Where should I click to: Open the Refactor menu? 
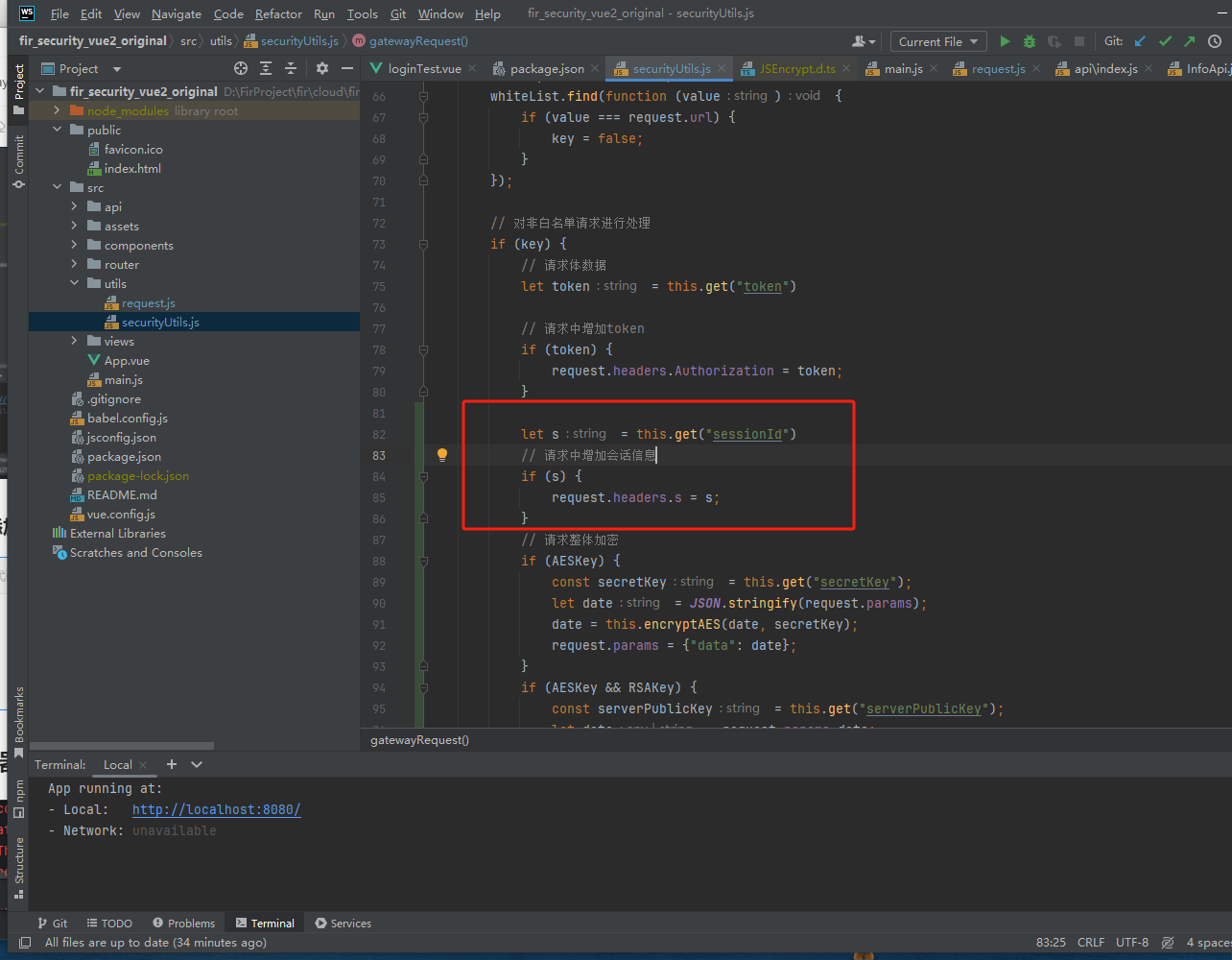[278, 13]
